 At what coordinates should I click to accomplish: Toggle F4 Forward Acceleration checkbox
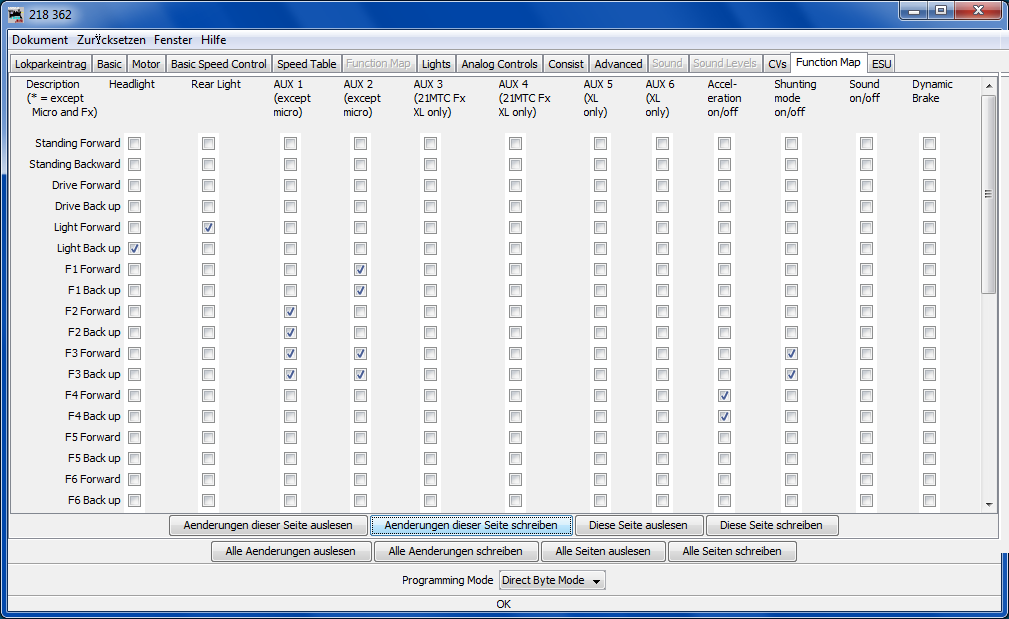coord(724,396)
